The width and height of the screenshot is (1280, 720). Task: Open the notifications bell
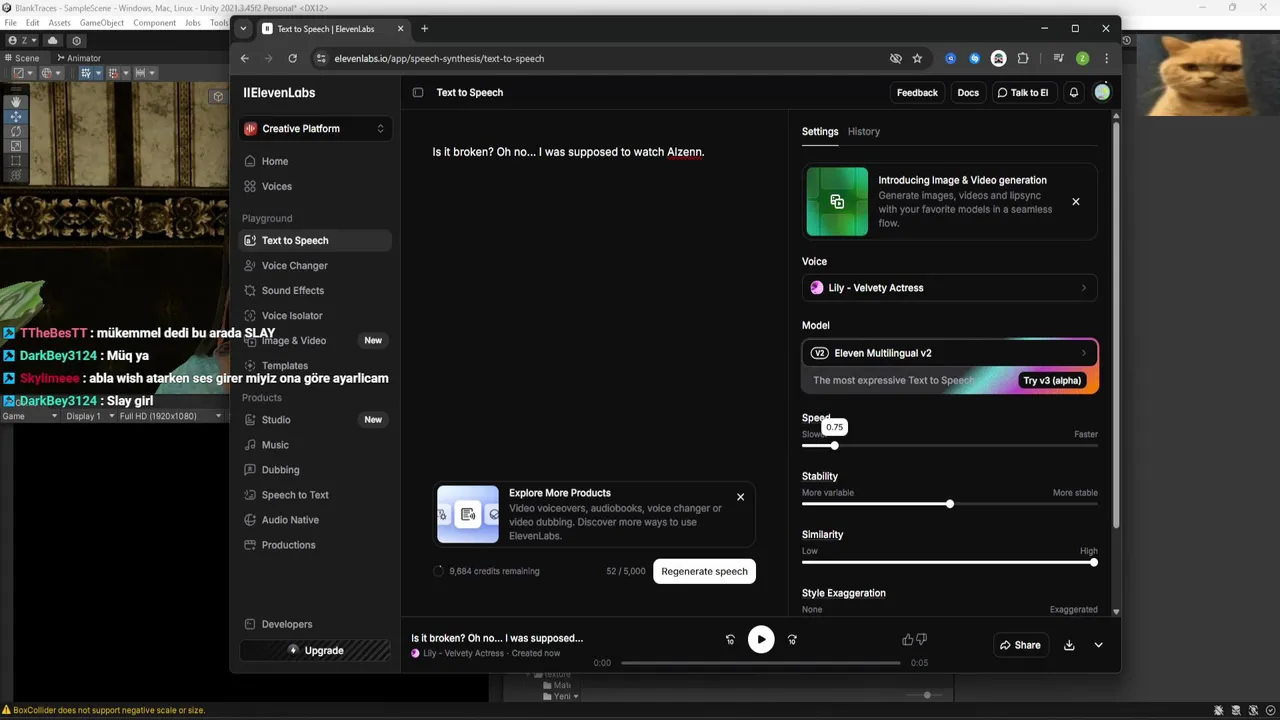coord(1074,92)
